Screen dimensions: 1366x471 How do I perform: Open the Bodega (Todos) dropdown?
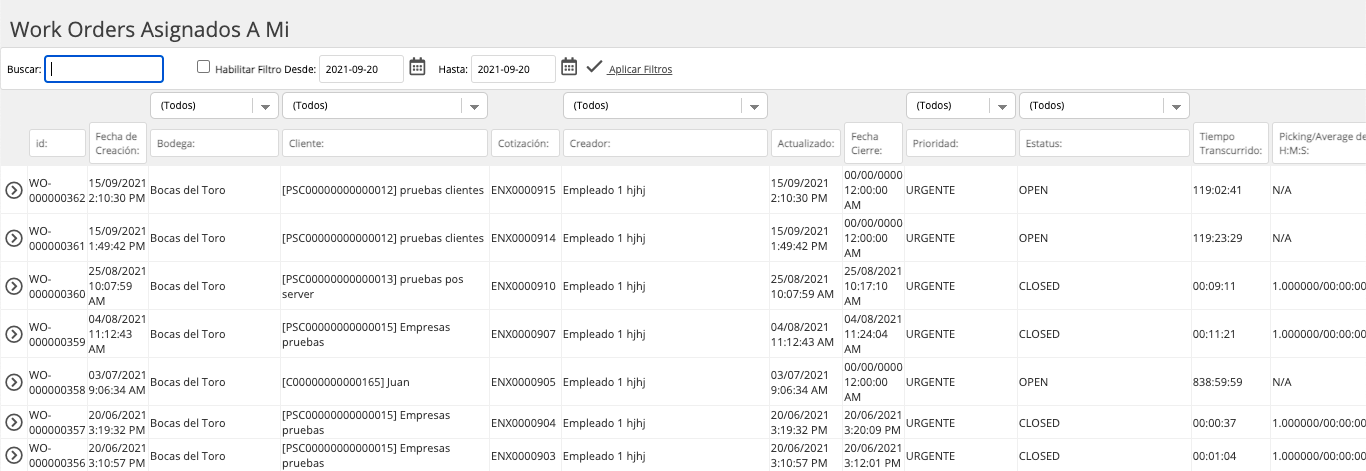[x=214, y=105]
